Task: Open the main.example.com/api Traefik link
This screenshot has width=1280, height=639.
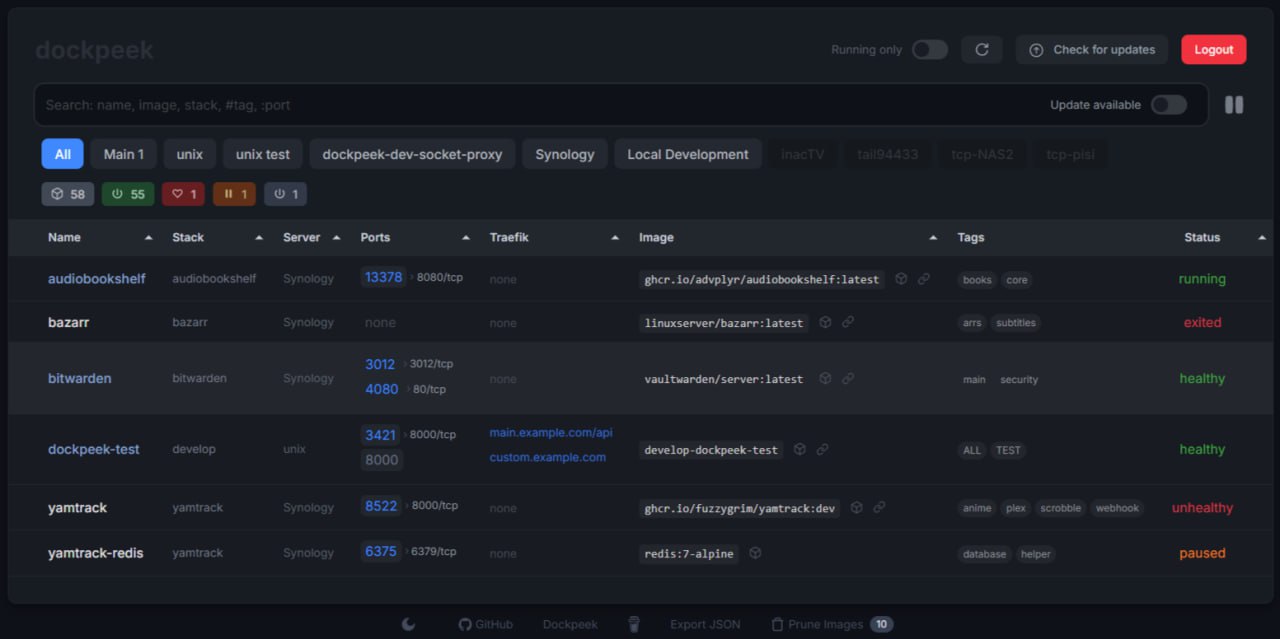Action: (550, 433)
